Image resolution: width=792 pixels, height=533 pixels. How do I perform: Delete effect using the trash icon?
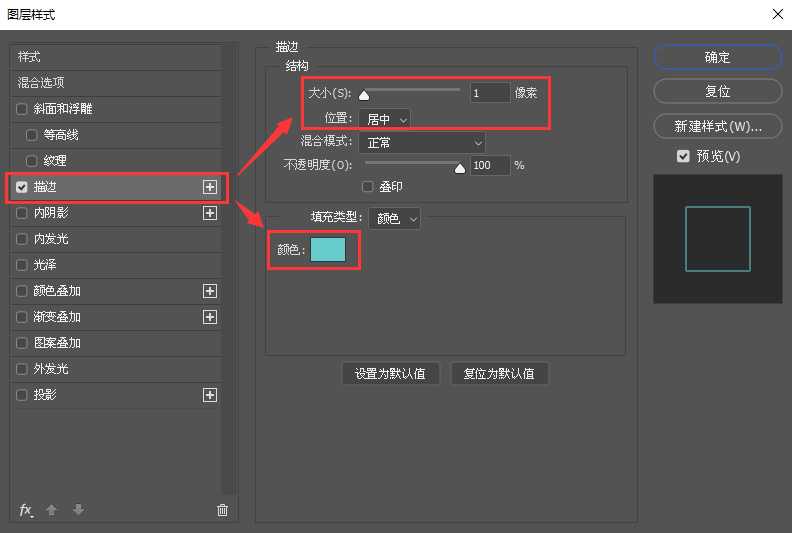click(222, 510)
